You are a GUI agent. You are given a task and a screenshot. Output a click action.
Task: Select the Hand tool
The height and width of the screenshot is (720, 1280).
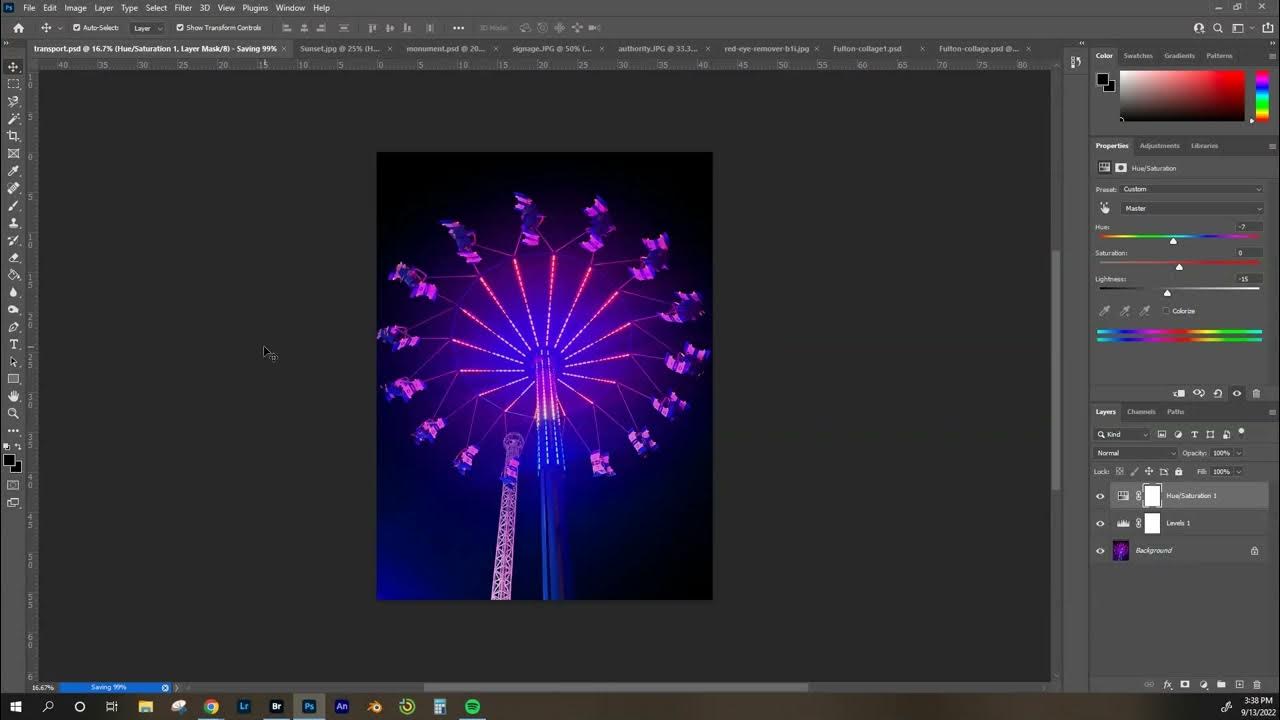tap(13, 396)
